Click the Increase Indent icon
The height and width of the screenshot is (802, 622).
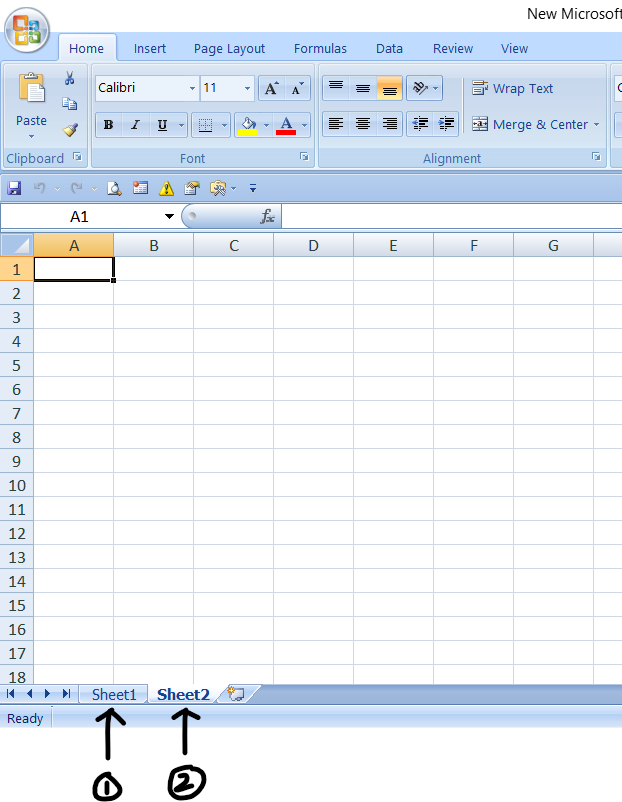point(446,124)
